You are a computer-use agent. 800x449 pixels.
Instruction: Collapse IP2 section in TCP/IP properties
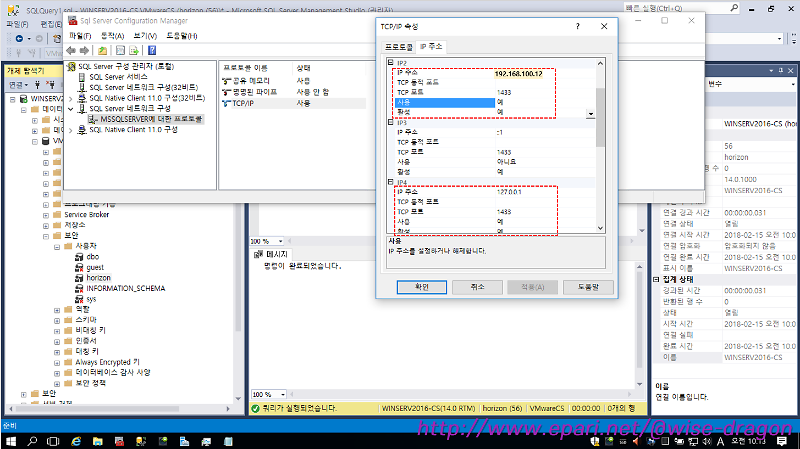(x=390, y=62)
